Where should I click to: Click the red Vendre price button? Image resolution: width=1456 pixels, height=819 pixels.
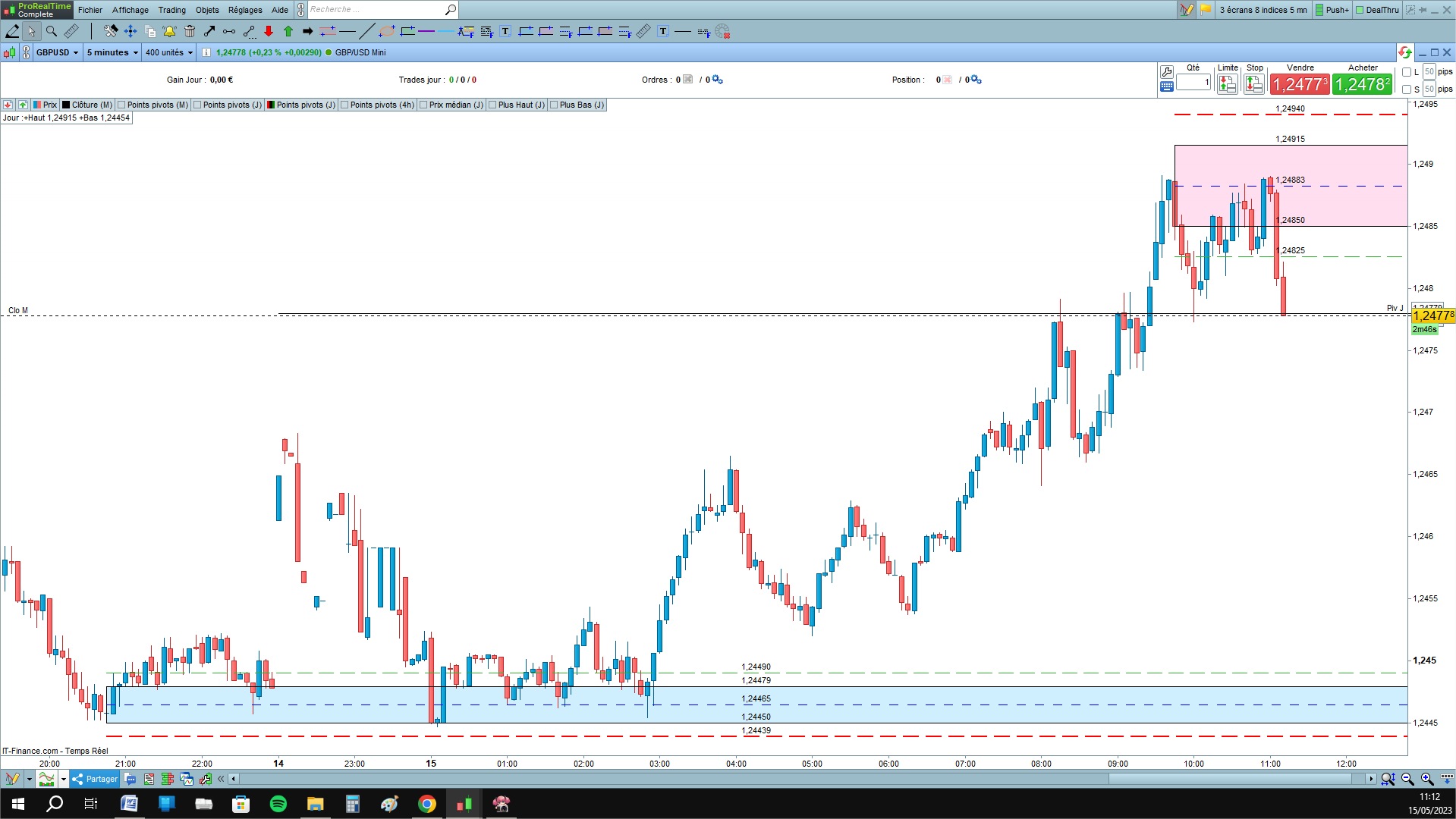click(1300, 84)
